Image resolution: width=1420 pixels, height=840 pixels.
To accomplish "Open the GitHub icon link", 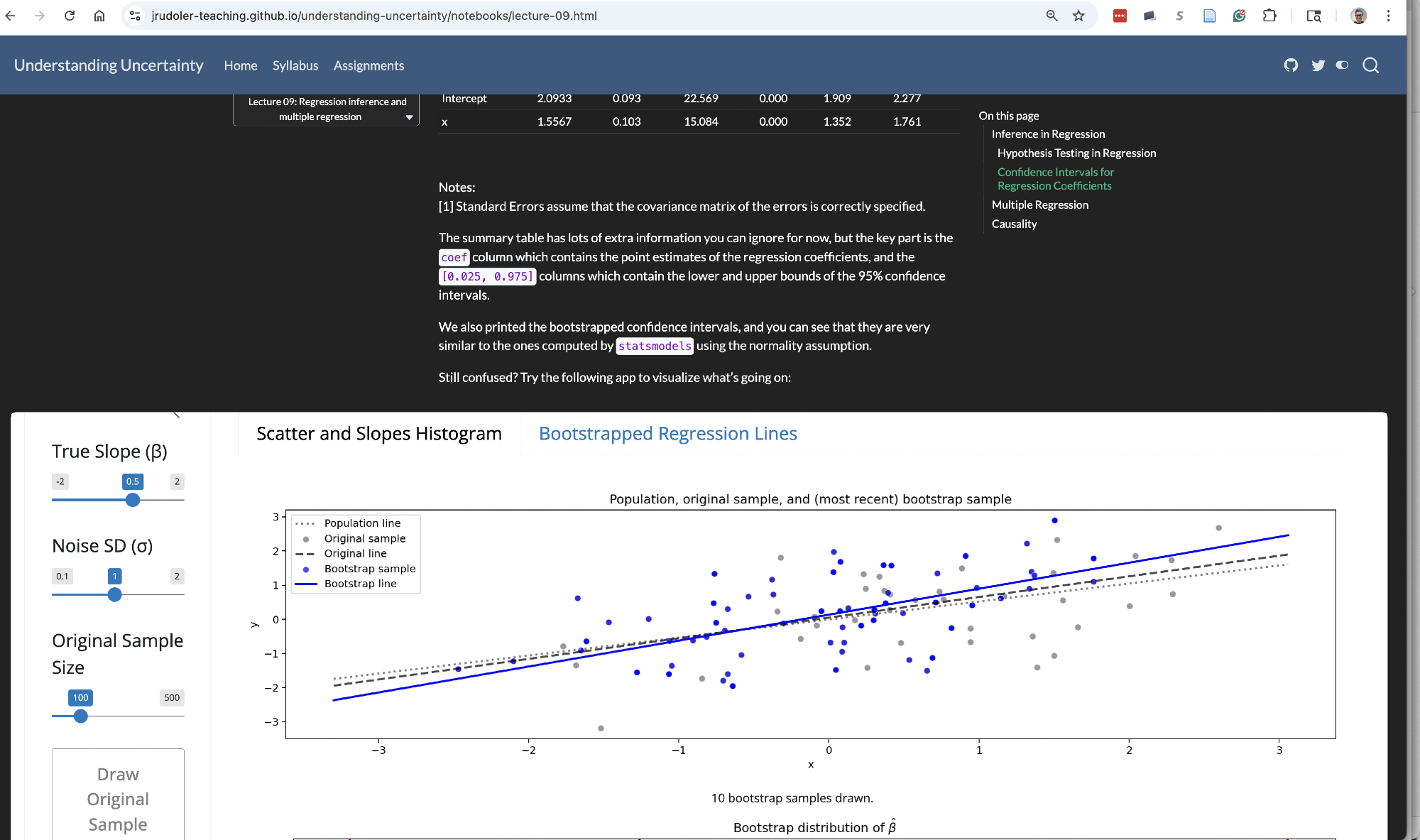I will click(1291, 65).
